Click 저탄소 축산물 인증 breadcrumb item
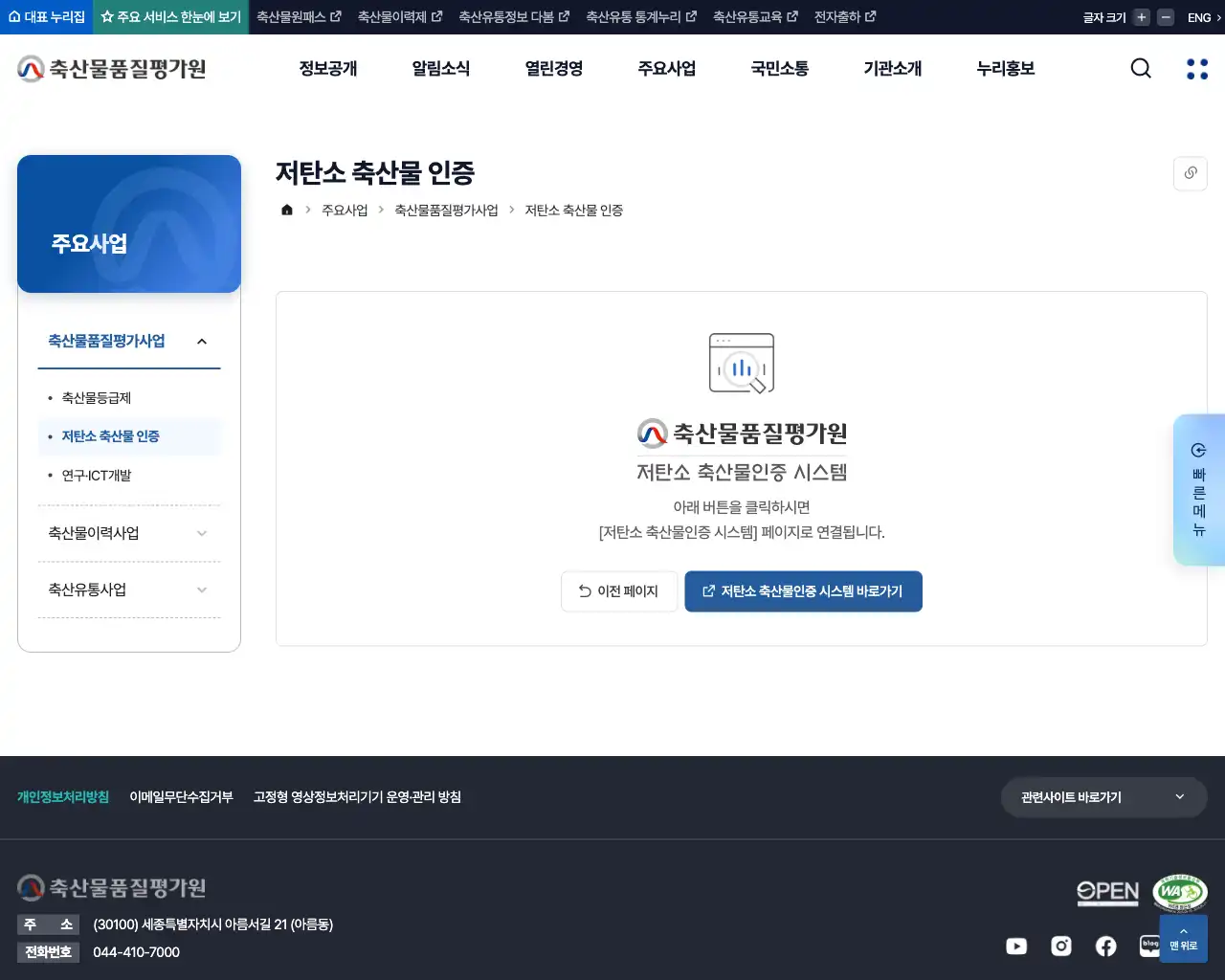The image size is (1225, 980). coord(574,210)
